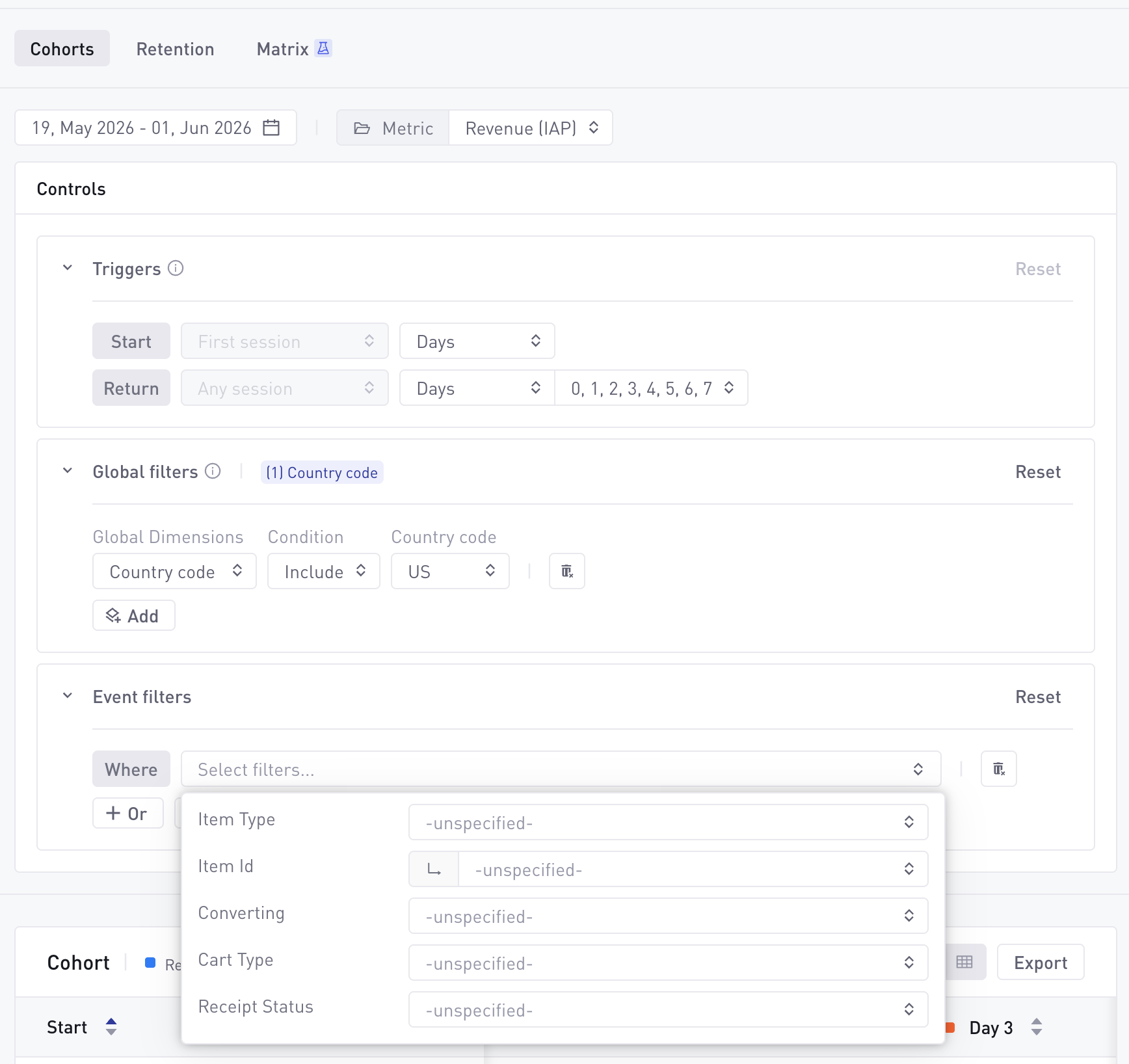Switch to the table view icon

965,962
